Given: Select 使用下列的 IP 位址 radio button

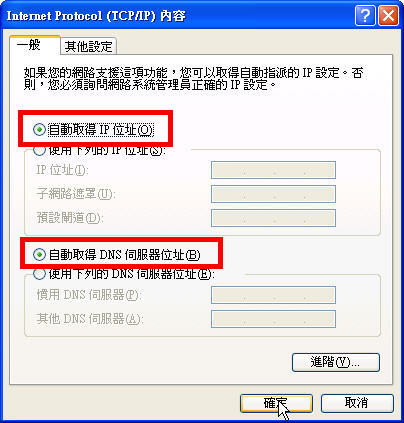Looking at the screenshot, I should 39,150.
